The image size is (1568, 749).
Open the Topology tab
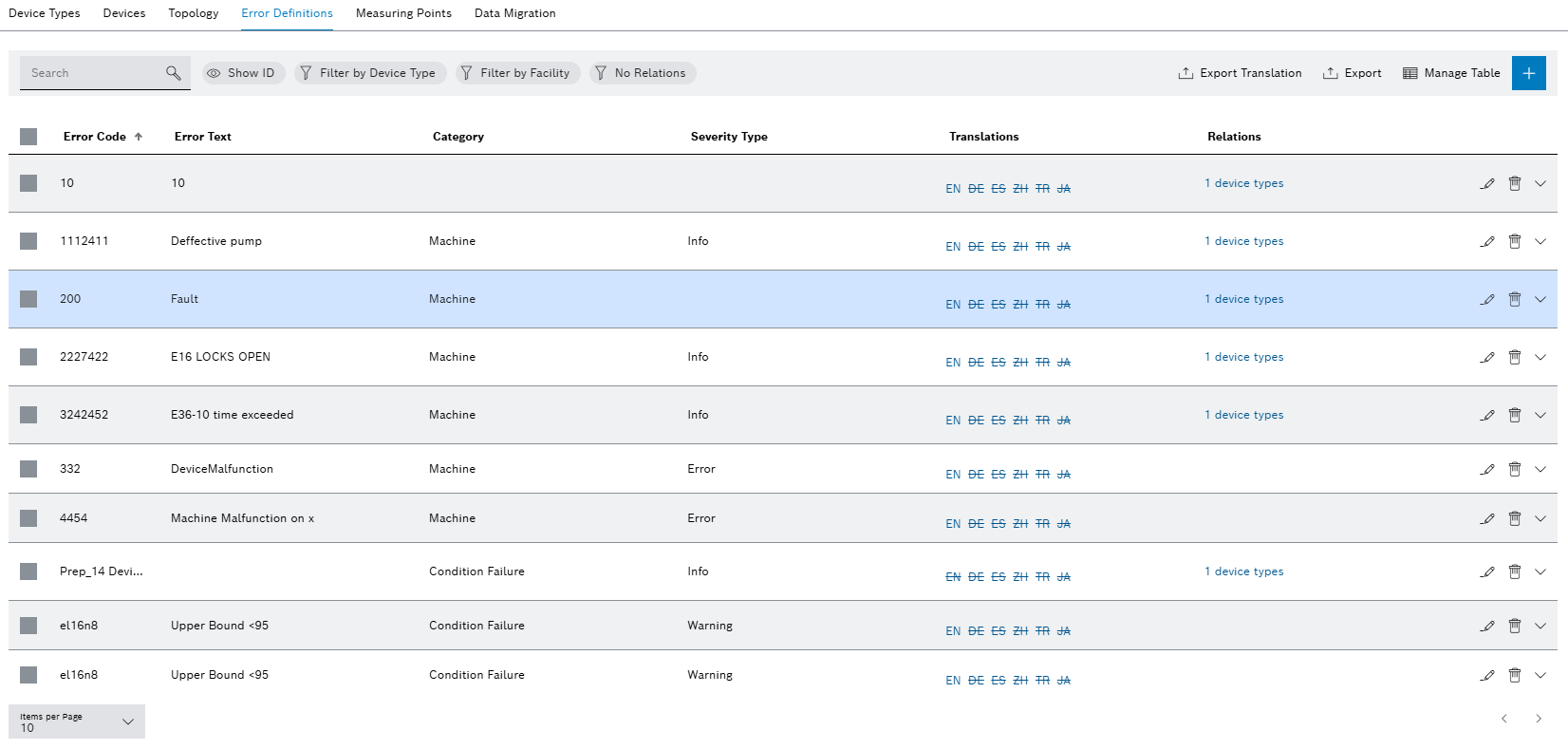[193, 13]
